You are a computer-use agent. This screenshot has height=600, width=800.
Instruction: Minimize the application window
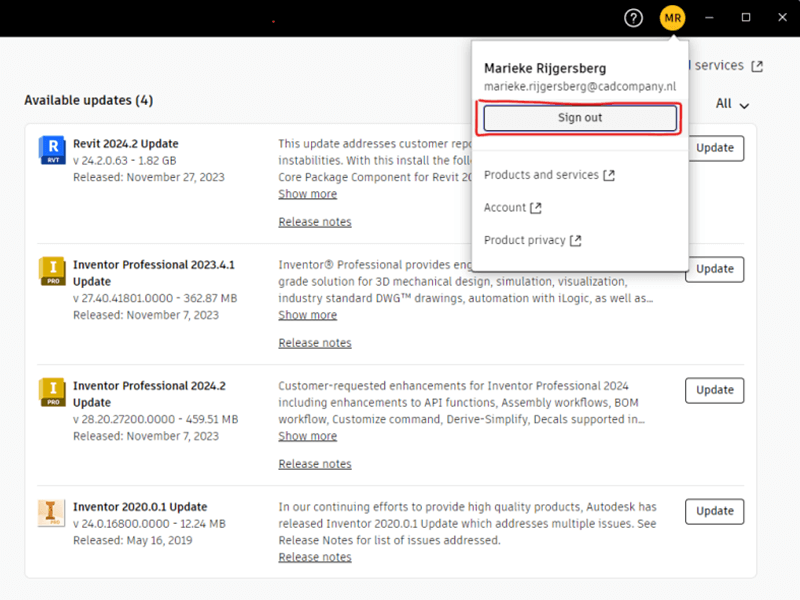pyautogui.click(x=709, y=18)
